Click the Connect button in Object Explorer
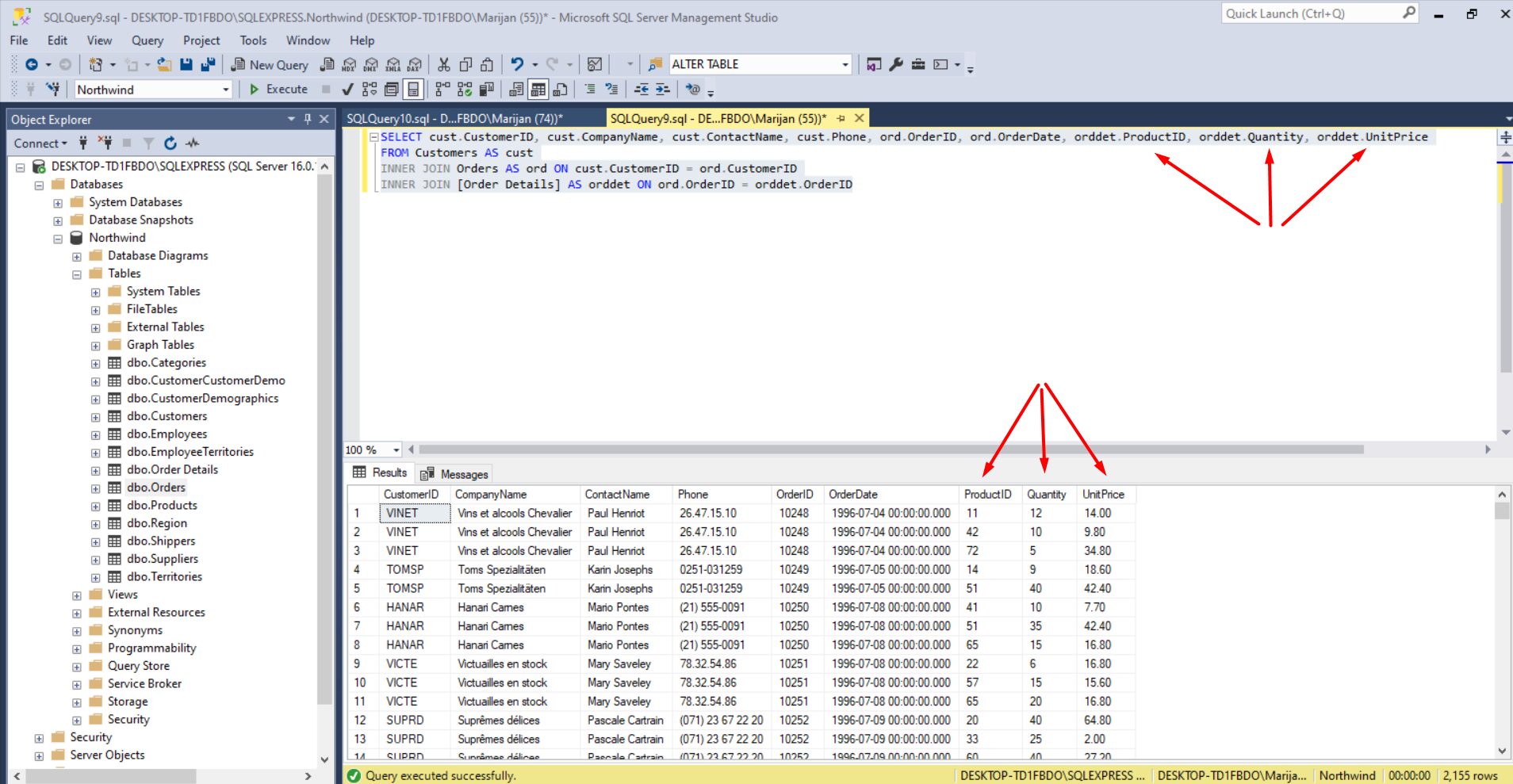This screenshot has width=1513, height=784. coord(40,143)
